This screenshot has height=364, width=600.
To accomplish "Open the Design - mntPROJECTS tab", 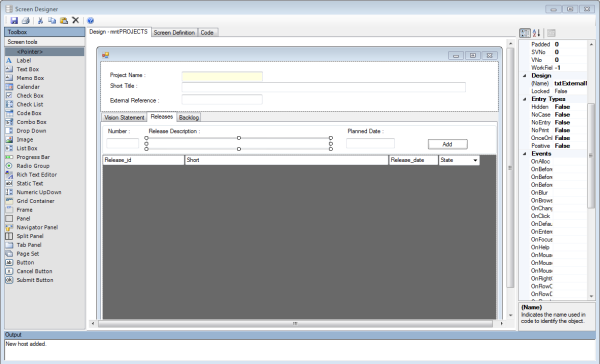I will pyautogui.click(x=119, y=32).
